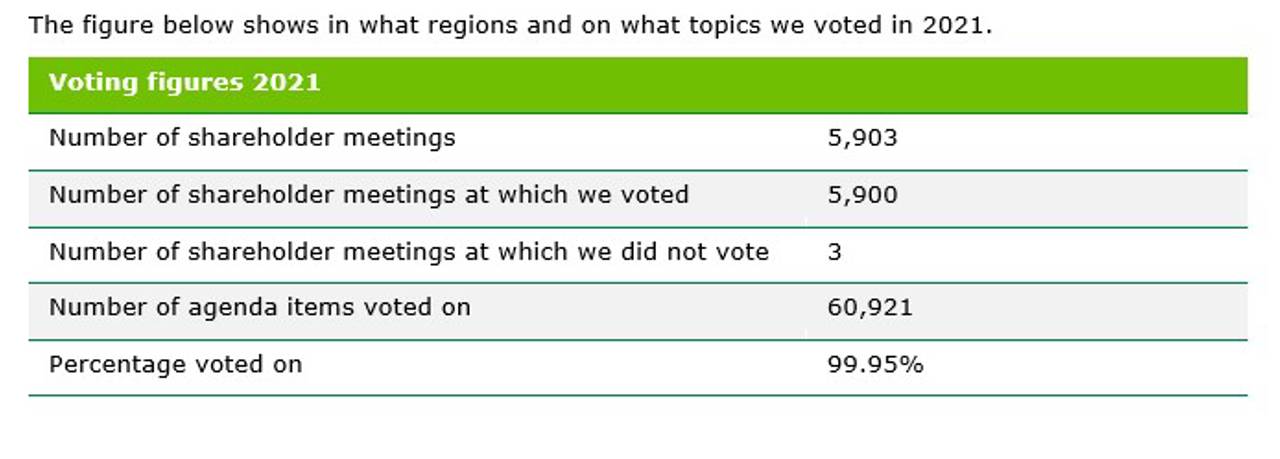Click the word 'Voting' in the green header

click(x=92, y=82)
